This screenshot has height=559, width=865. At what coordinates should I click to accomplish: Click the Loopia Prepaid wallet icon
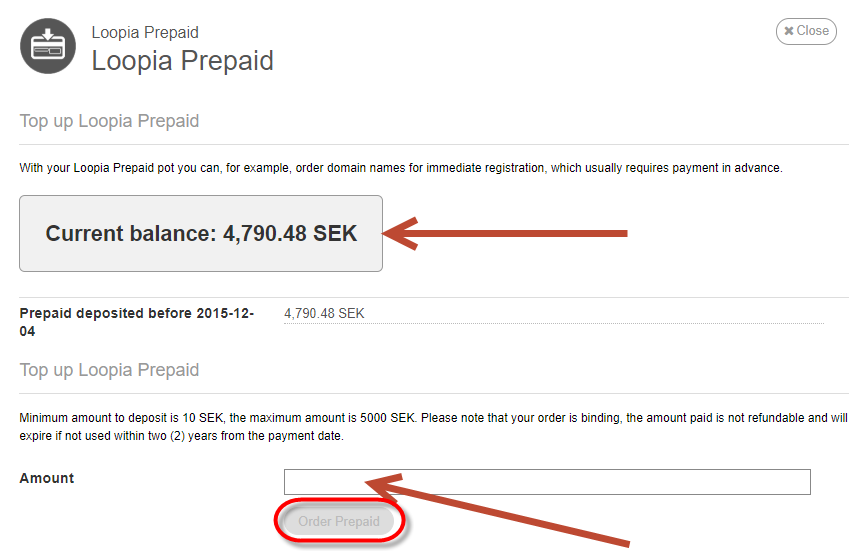[48, 46]
